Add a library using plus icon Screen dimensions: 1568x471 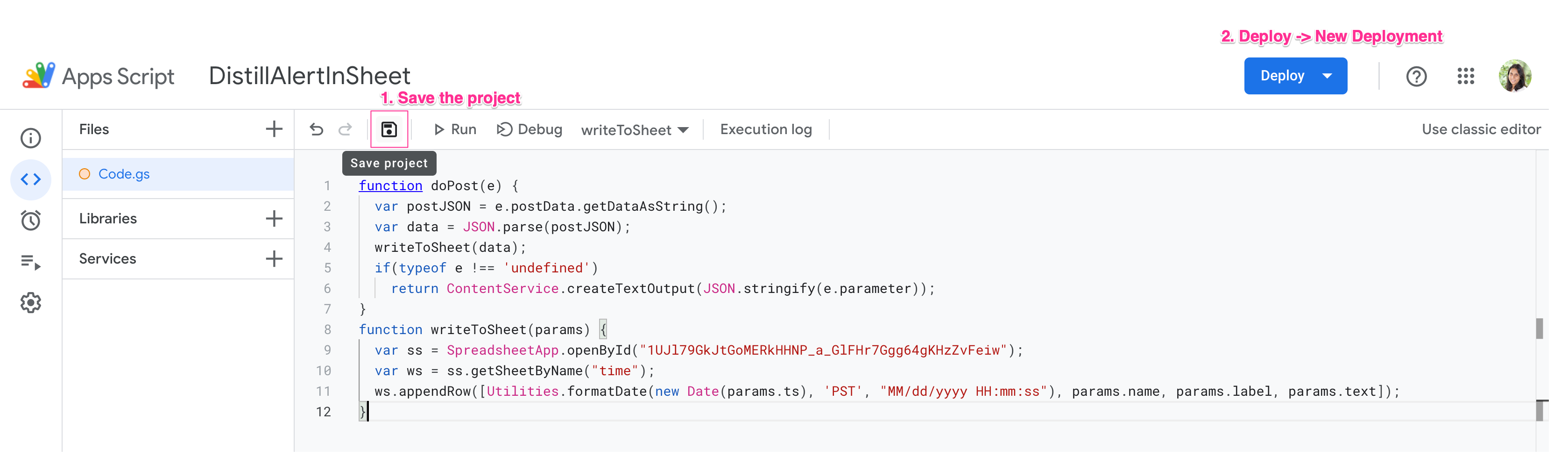pos(274,218)
